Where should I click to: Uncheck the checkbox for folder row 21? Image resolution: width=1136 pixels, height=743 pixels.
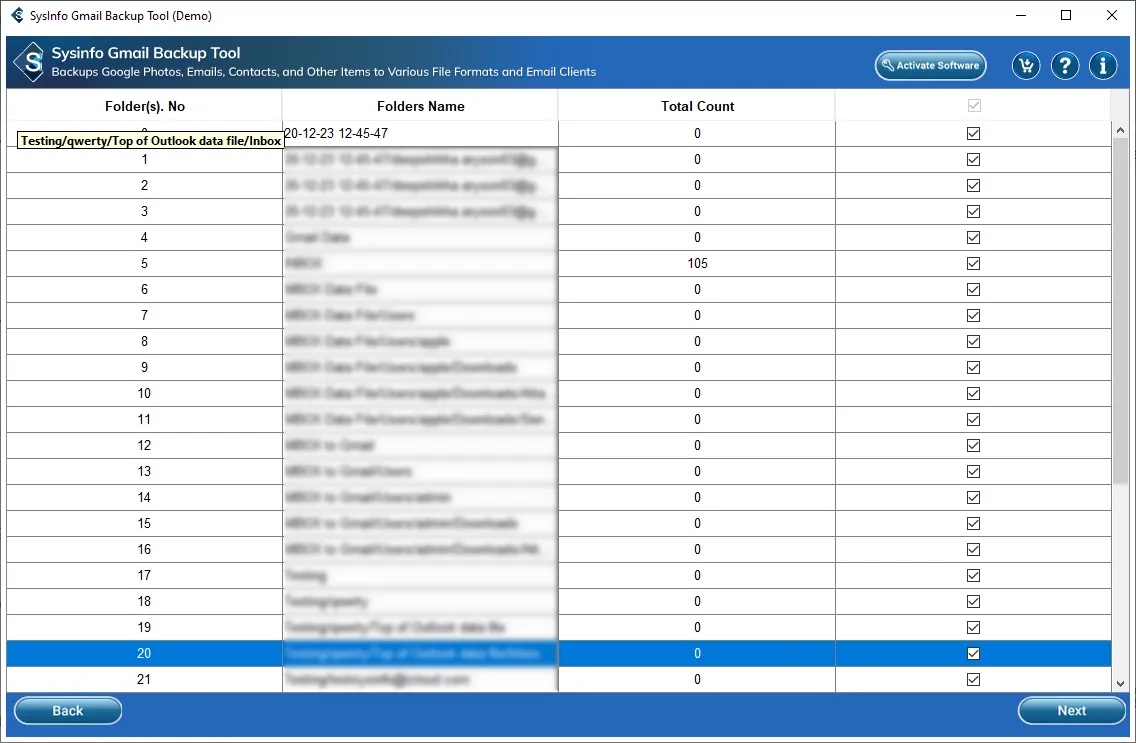pos(973,679)
